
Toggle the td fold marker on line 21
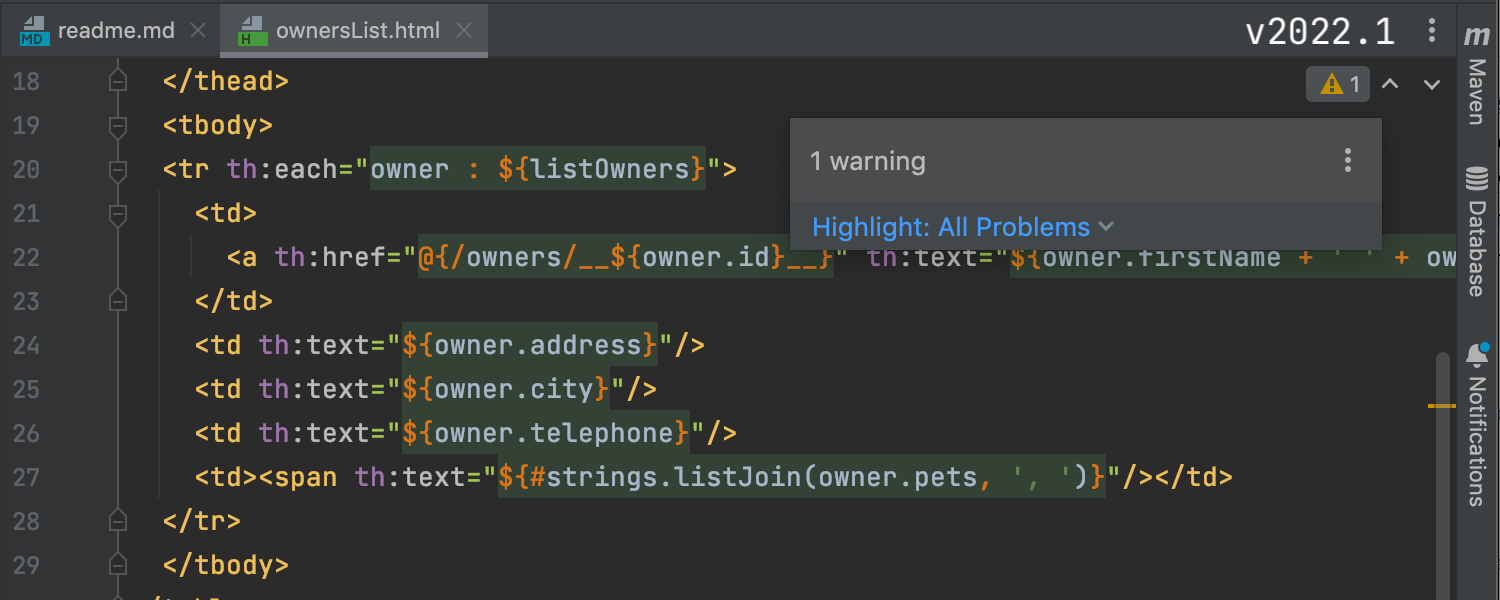point(118,214)
